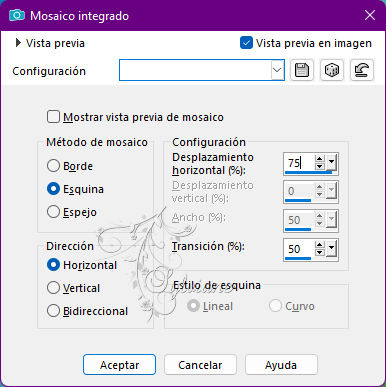Click inside the Transición percentage field
The height and width of the screenshot is (387, 386).
click(x=299, y=249)
